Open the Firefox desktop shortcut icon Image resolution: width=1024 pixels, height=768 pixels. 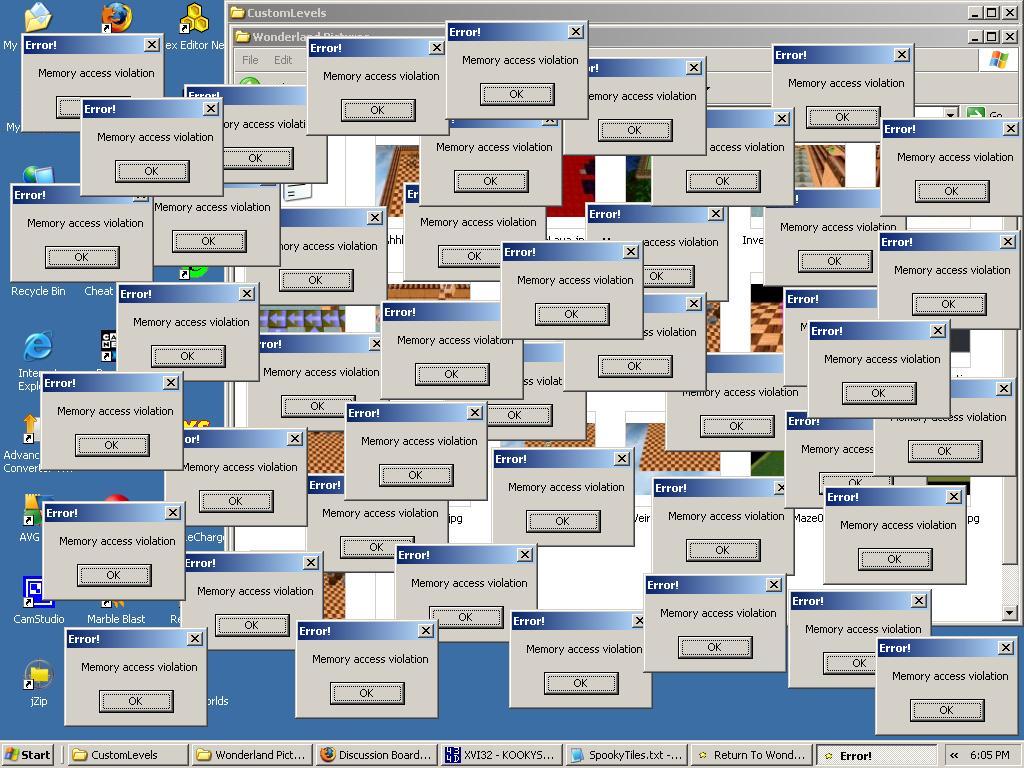pos(117,17)
